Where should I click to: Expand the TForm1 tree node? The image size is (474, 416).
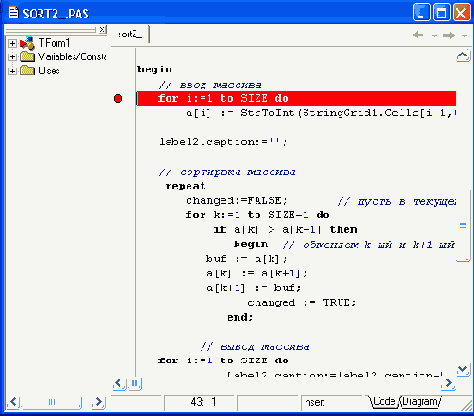click(x=12, y=43)
